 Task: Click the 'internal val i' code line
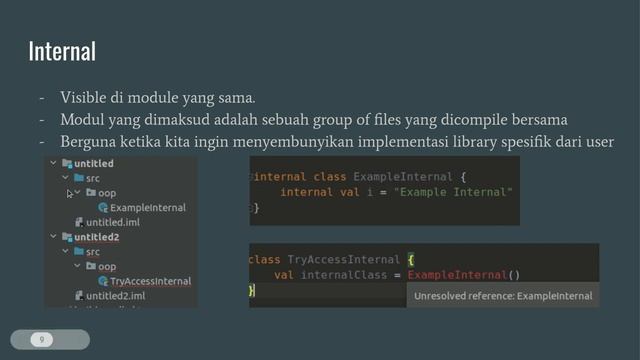pos(396,192)
